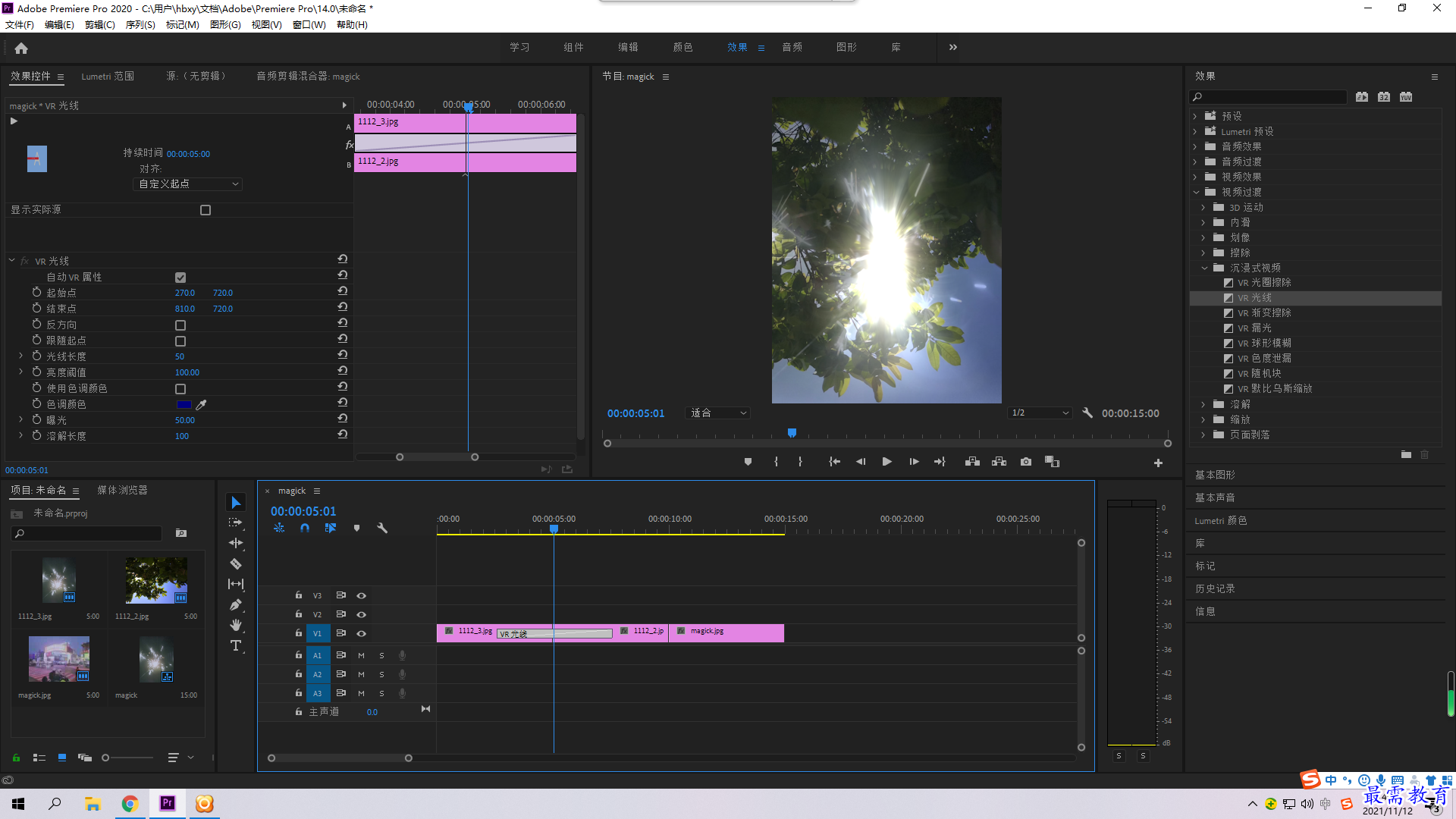The image size is (1456, 819).
Task: Toggle Show Actual Sources checkbox
Action: [x=206, y=210]
